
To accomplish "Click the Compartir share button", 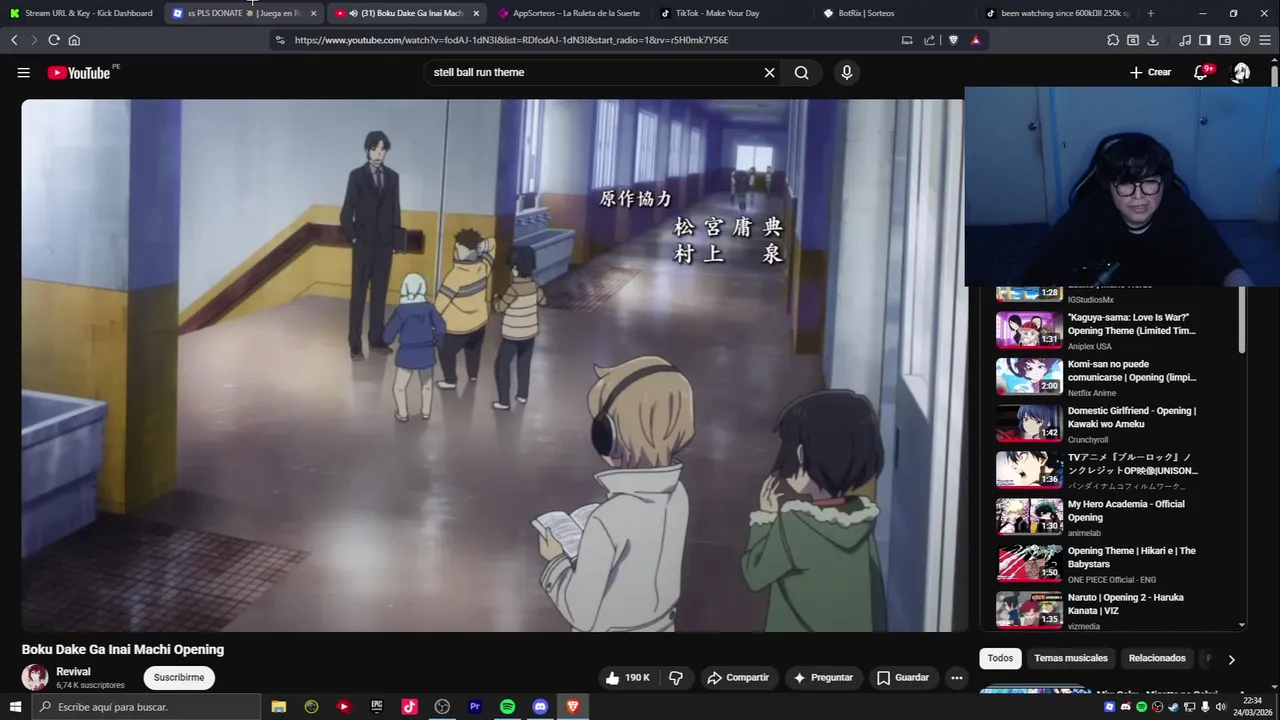I will [x=738, y=677].
